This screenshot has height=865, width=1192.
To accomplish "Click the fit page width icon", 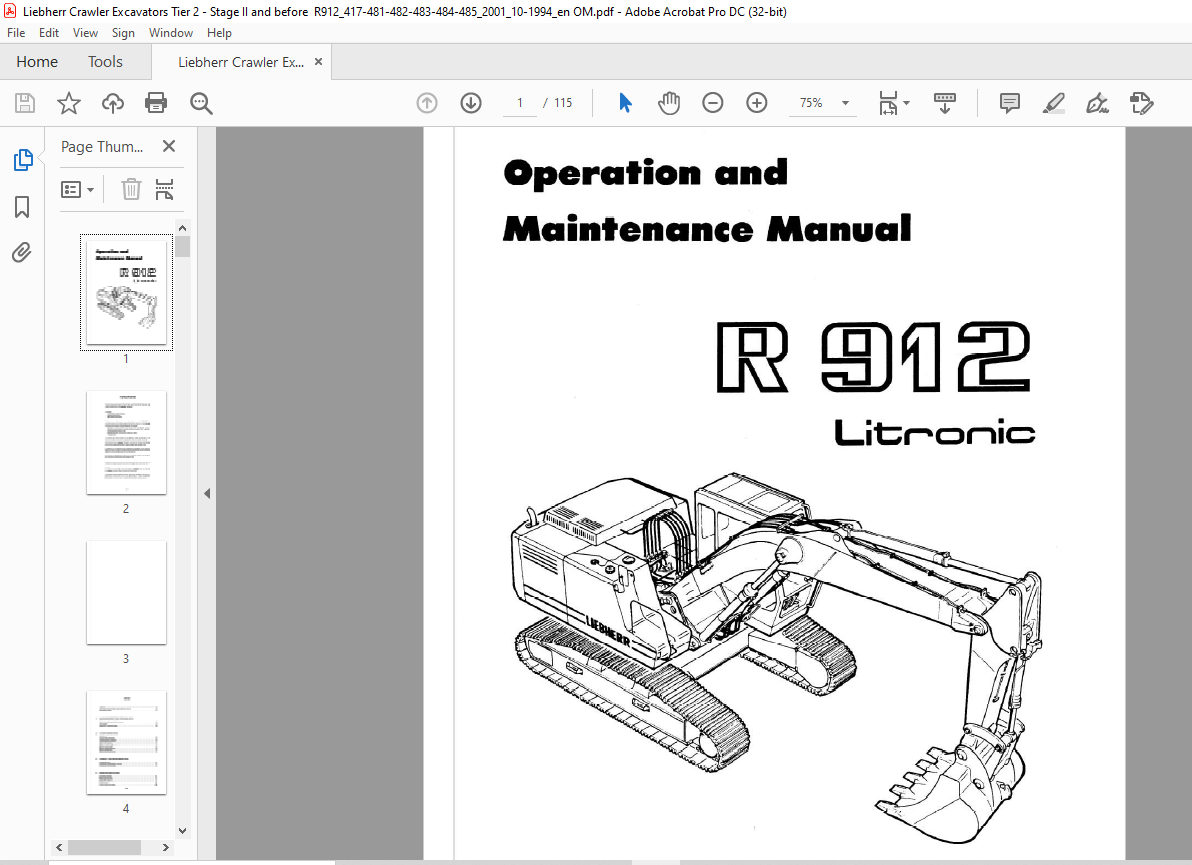I will coord(888,103).
